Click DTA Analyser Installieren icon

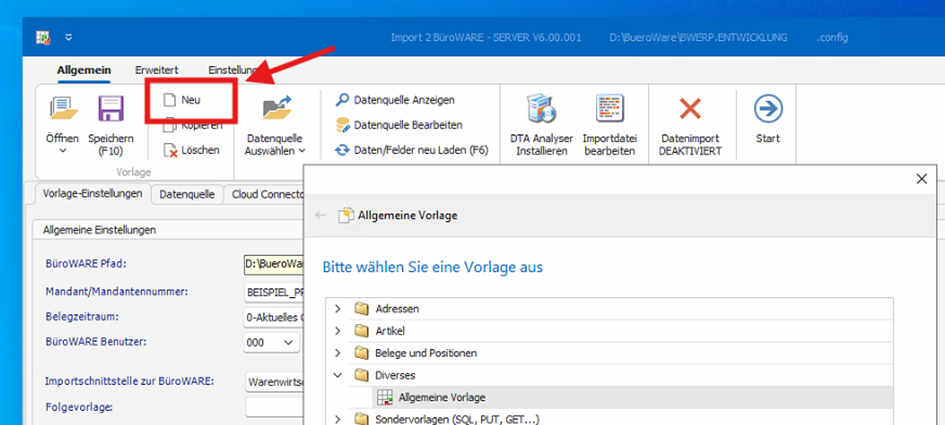click(541, 109)
